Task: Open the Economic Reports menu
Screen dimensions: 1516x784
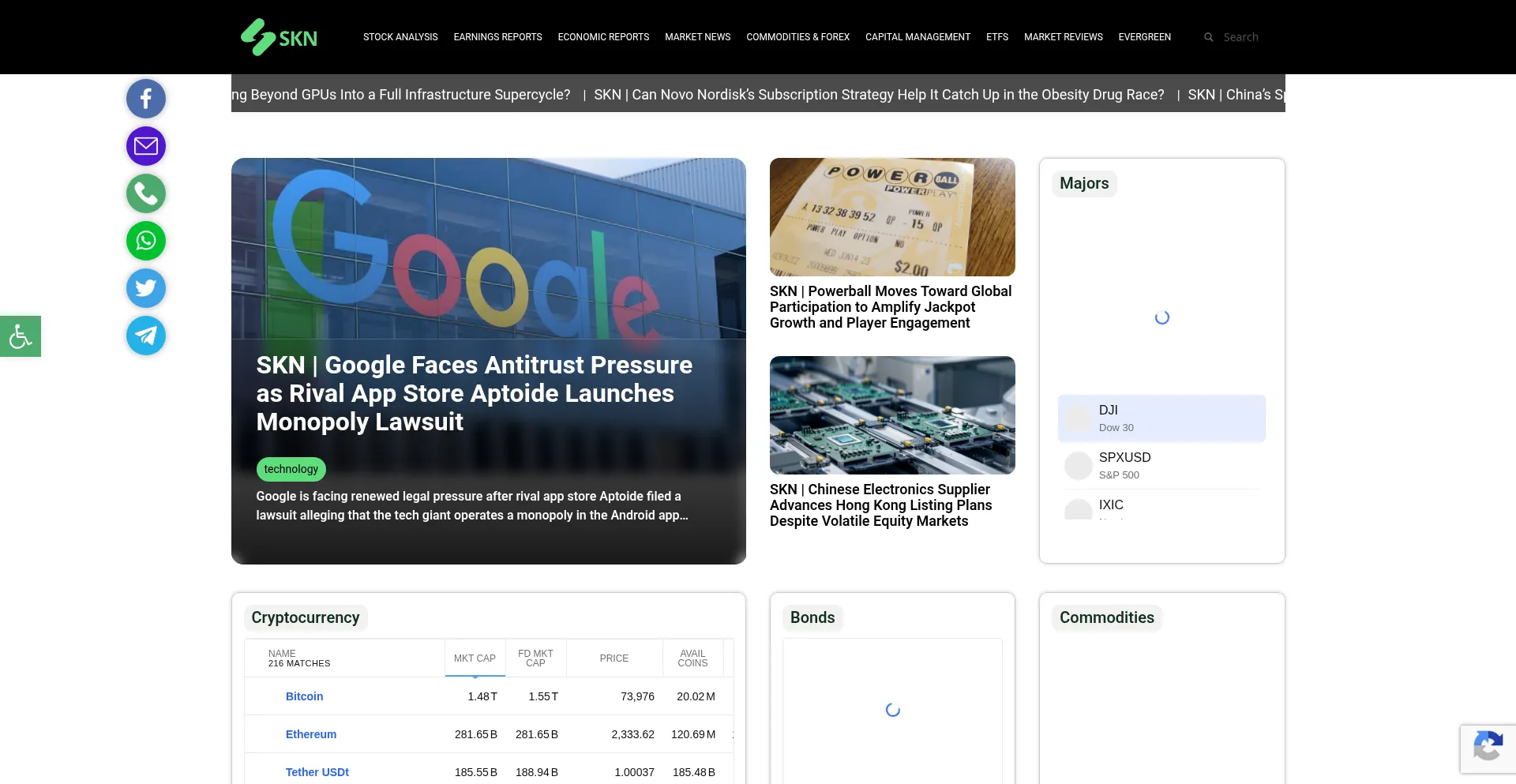Action: (x=603, y=37)
